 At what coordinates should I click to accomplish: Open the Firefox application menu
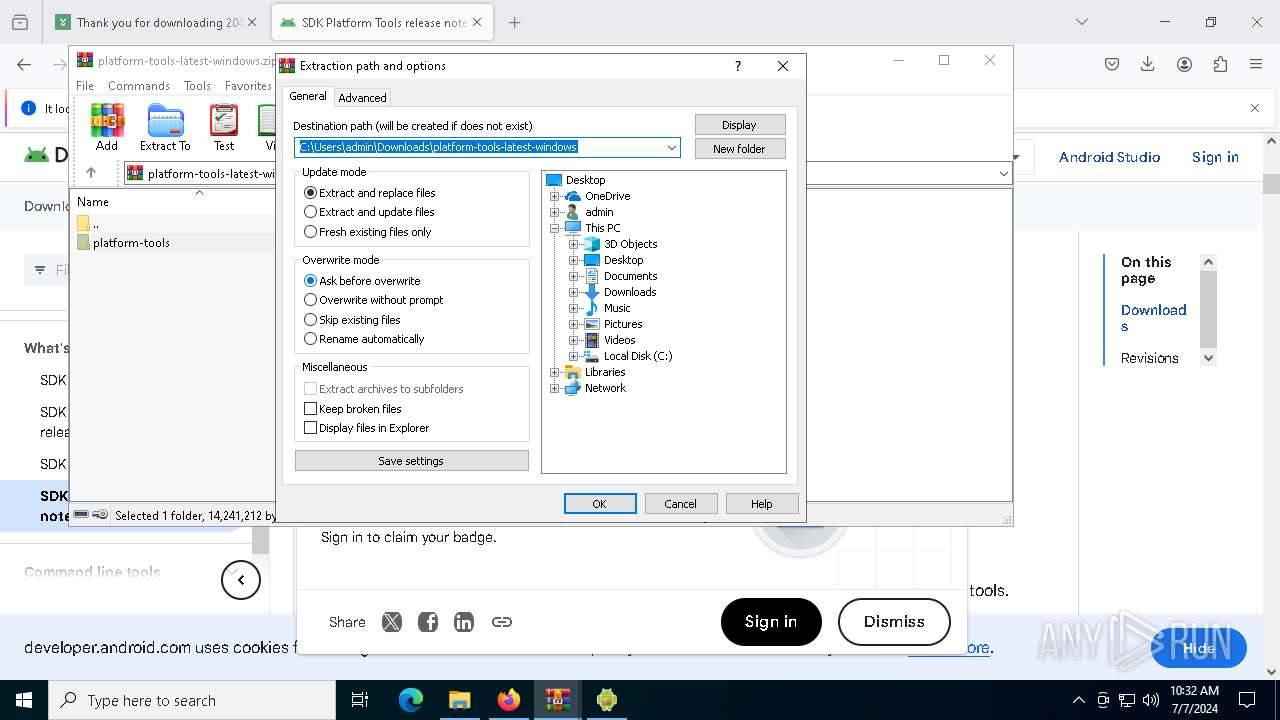pos(1256,64)
